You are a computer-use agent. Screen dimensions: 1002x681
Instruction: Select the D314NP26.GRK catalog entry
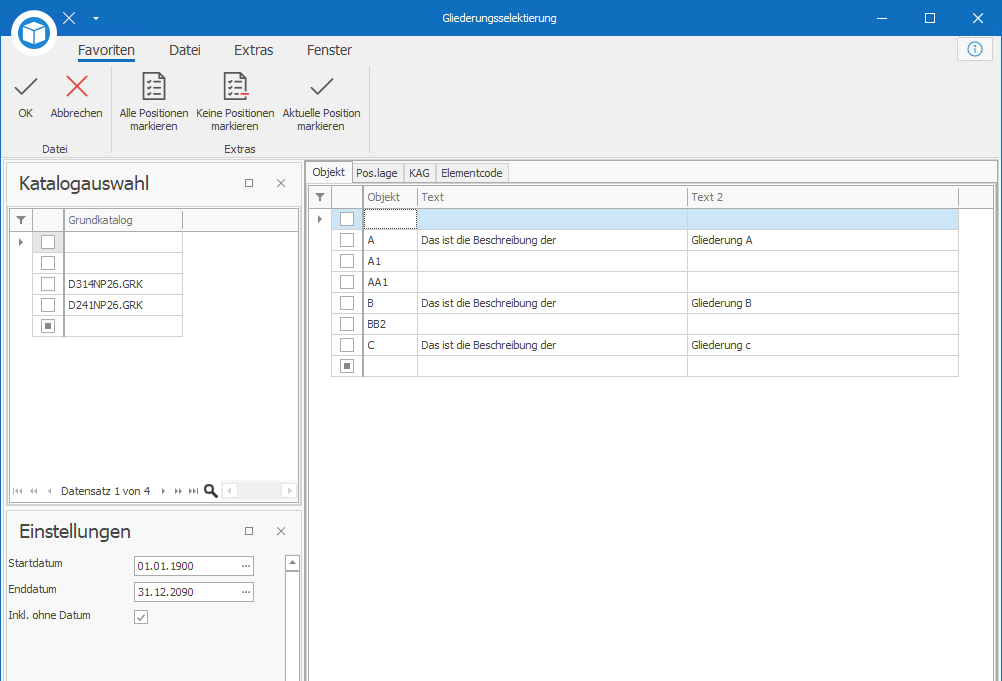click(x=123, y=284)
